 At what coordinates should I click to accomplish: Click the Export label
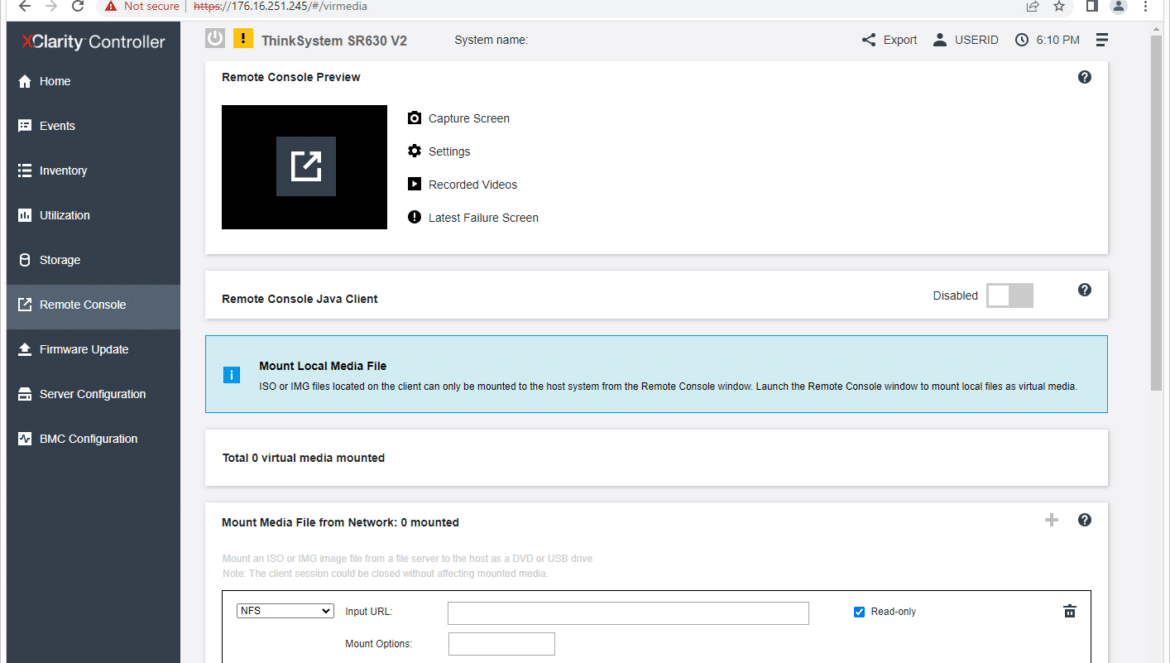(900, 40)
